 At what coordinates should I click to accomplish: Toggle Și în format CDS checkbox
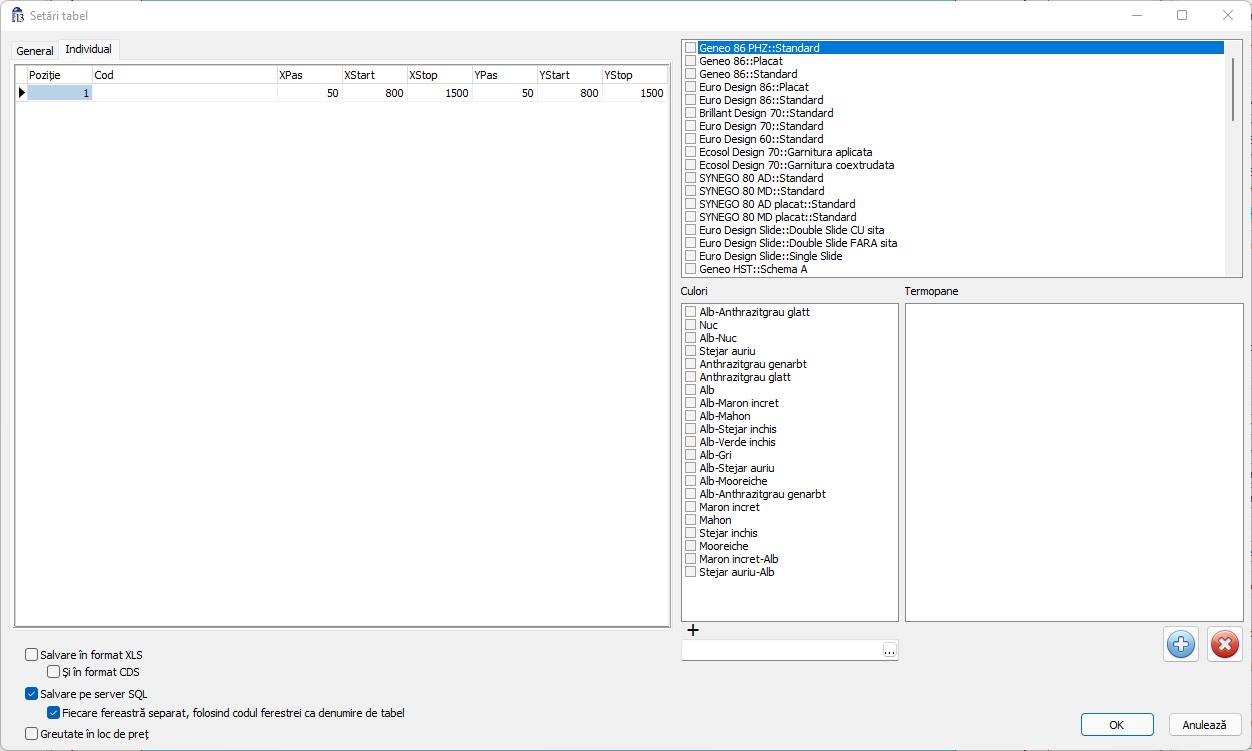[x=53, y=672]
